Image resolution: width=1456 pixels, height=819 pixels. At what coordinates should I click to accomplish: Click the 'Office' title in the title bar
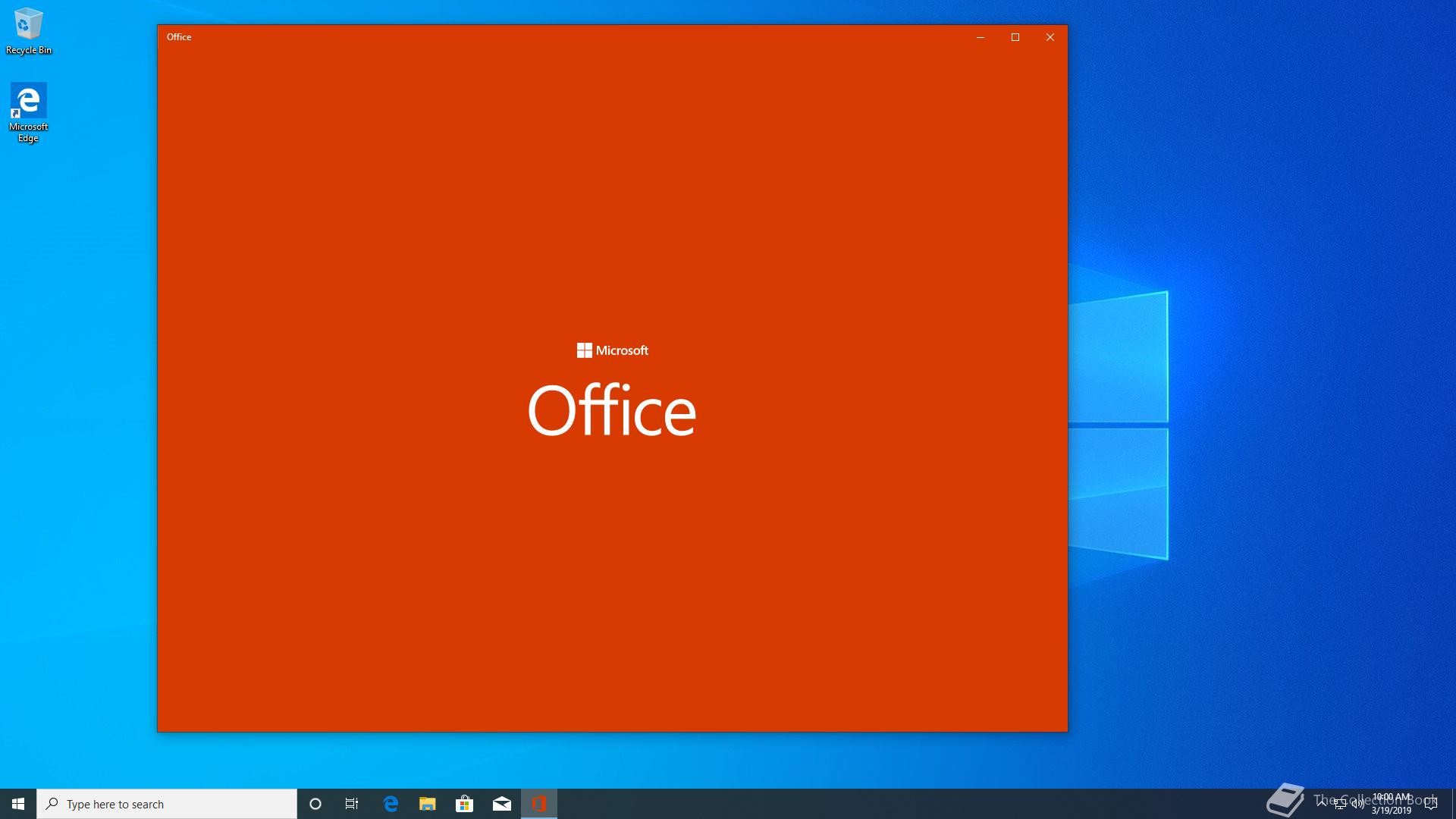pyautogui.click(x=179, y=37)
